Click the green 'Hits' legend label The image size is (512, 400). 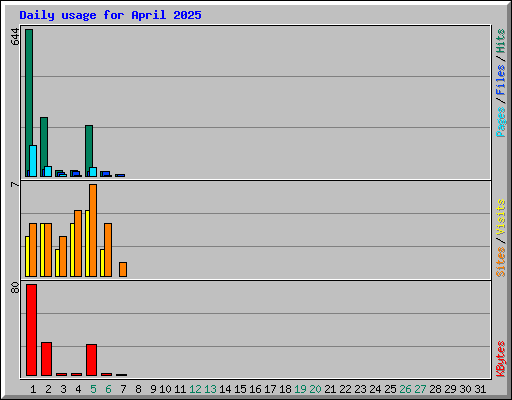click(x=501, y=41)
